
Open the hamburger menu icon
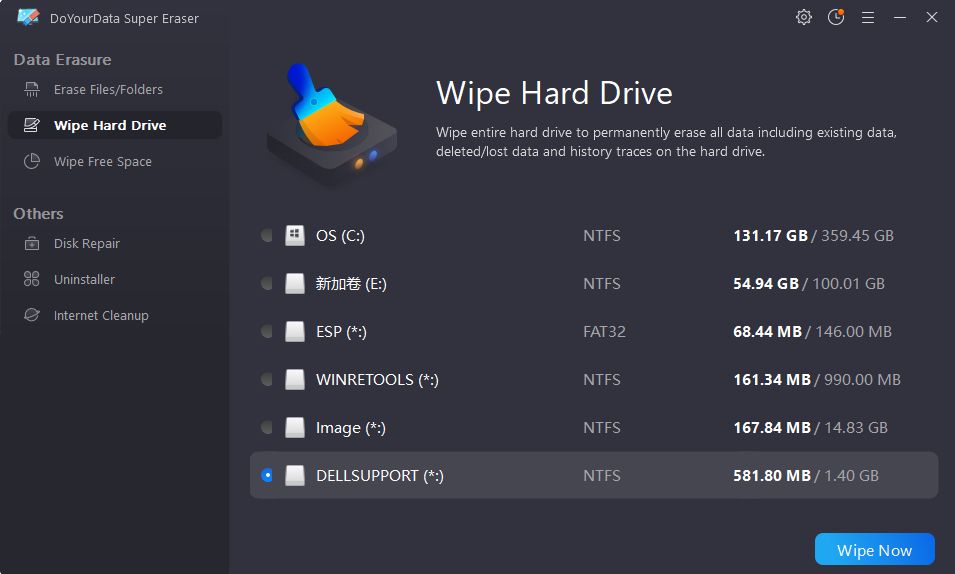pyautogui.click(x=868, y=18)
